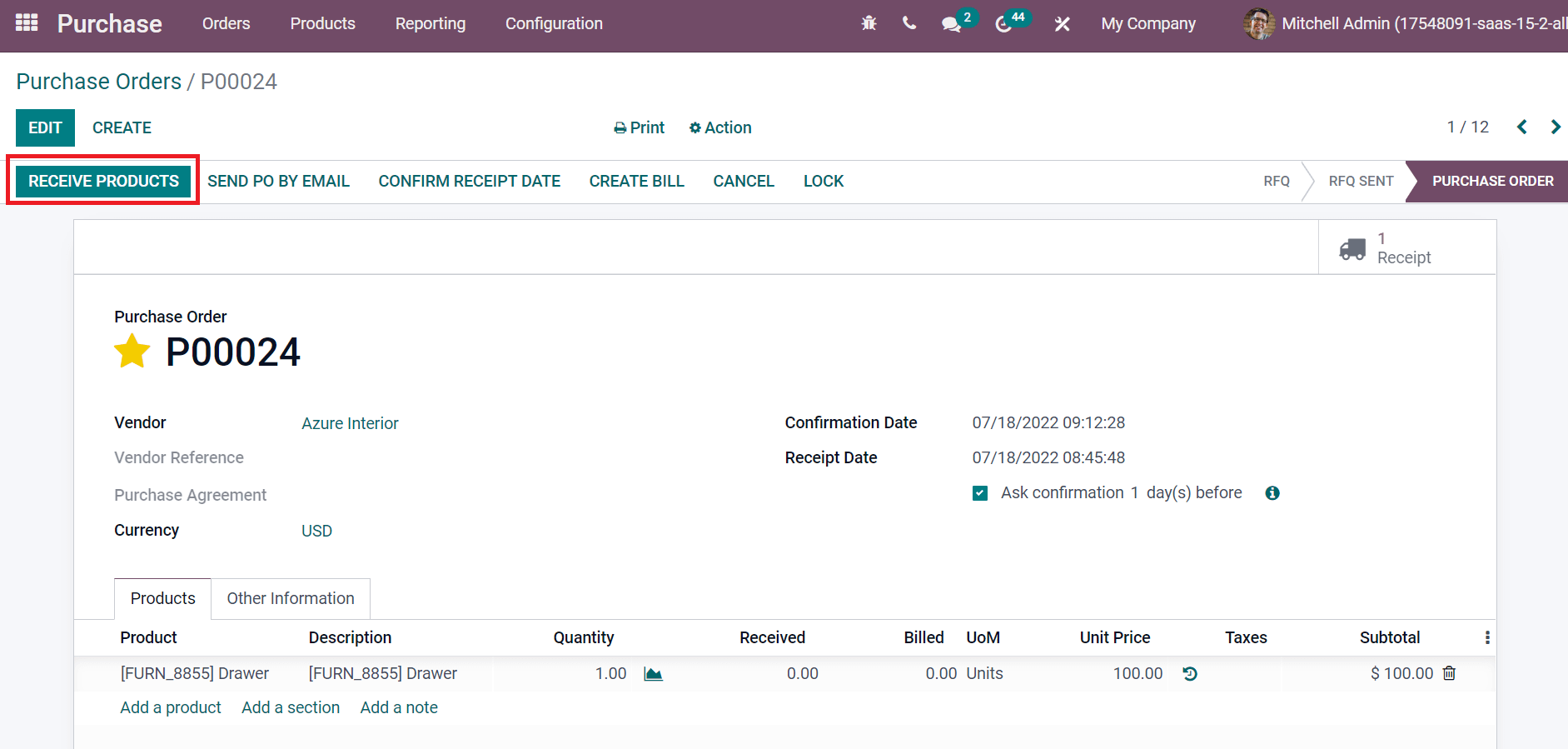
Task: Open the phone VoIP icon
Action: click(909, 23)
